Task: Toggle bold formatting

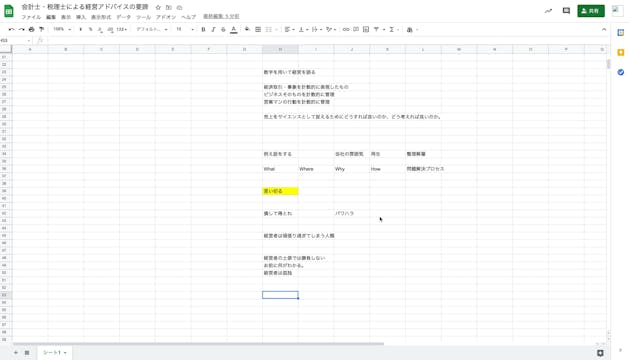Action: (203, 29)
